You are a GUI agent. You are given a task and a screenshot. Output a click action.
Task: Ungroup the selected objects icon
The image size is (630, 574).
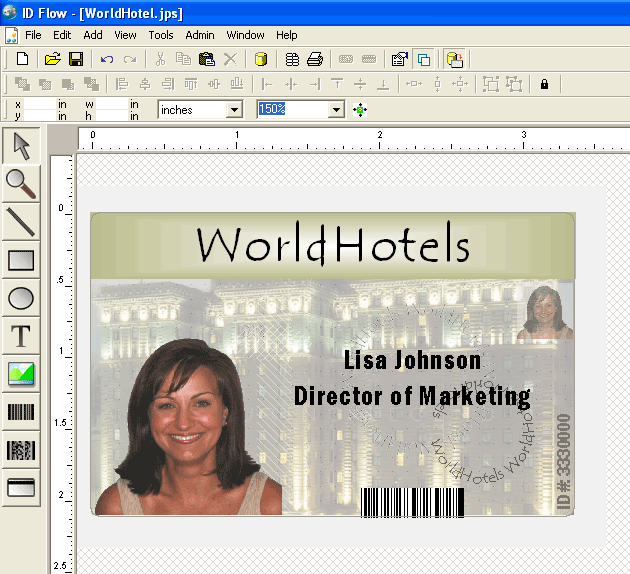[x=514, y=84]
